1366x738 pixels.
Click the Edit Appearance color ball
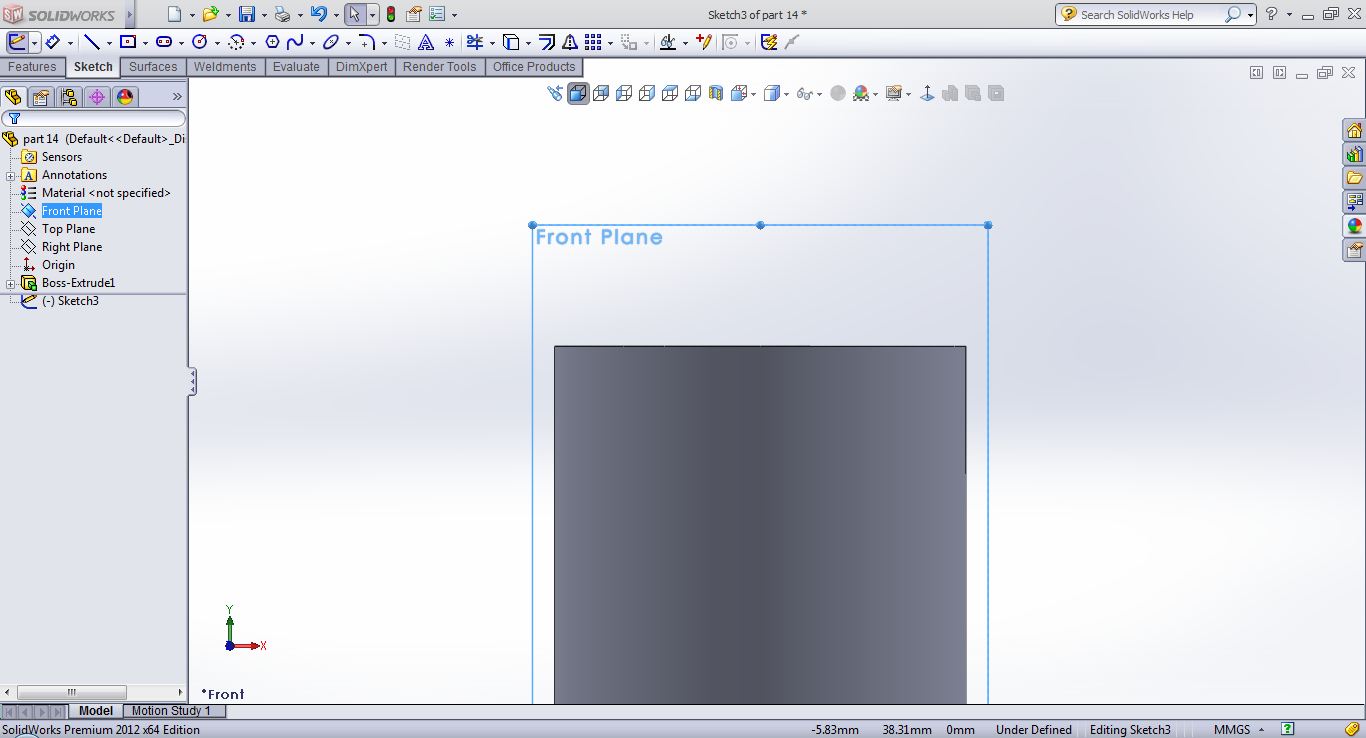point(861,93)
